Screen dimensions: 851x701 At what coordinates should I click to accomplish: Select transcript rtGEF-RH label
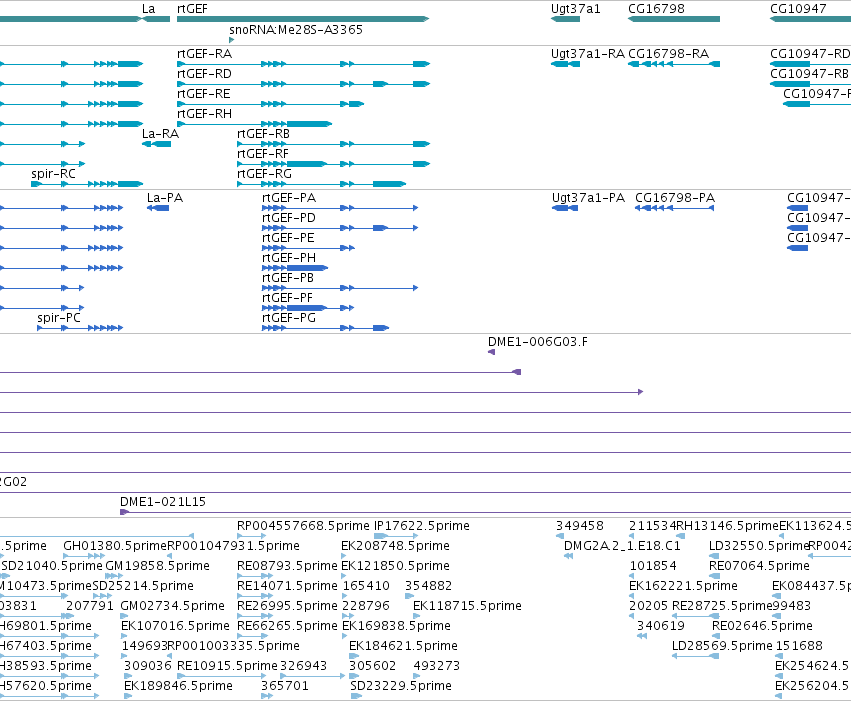[x=205, y=114]
